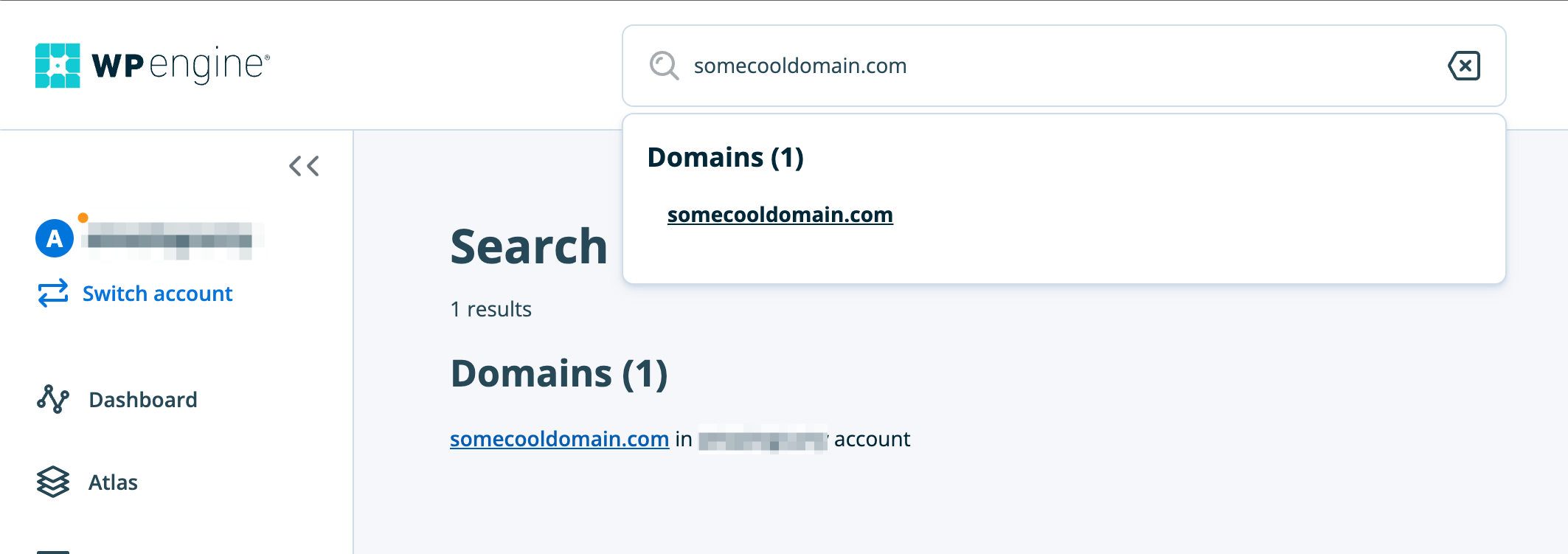Click the WP Engine grid logo icon

(58, 66)
